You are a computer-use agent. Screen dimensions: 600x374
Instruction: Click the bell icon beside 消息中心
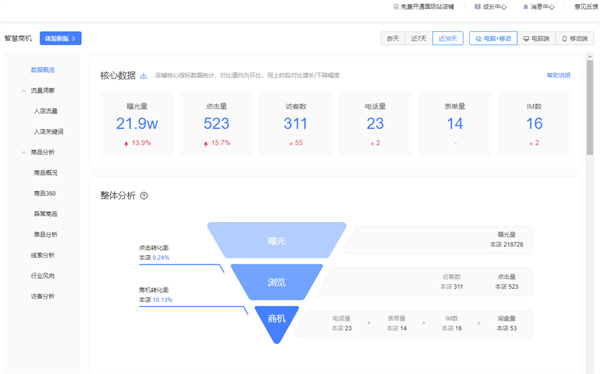(526, 7)
